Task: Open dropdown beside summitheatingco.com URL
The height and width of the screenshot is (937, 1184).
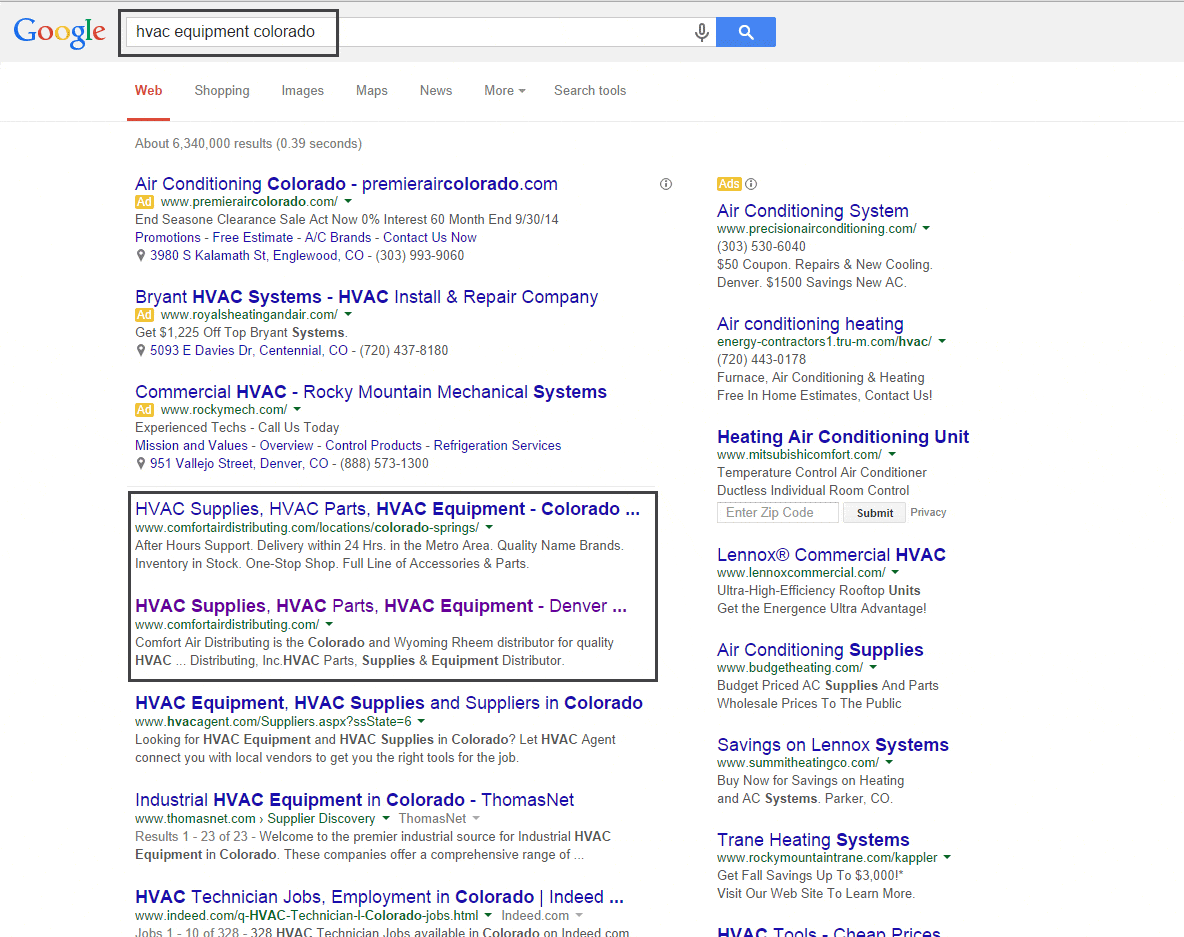Action: (x=889, y=763)
